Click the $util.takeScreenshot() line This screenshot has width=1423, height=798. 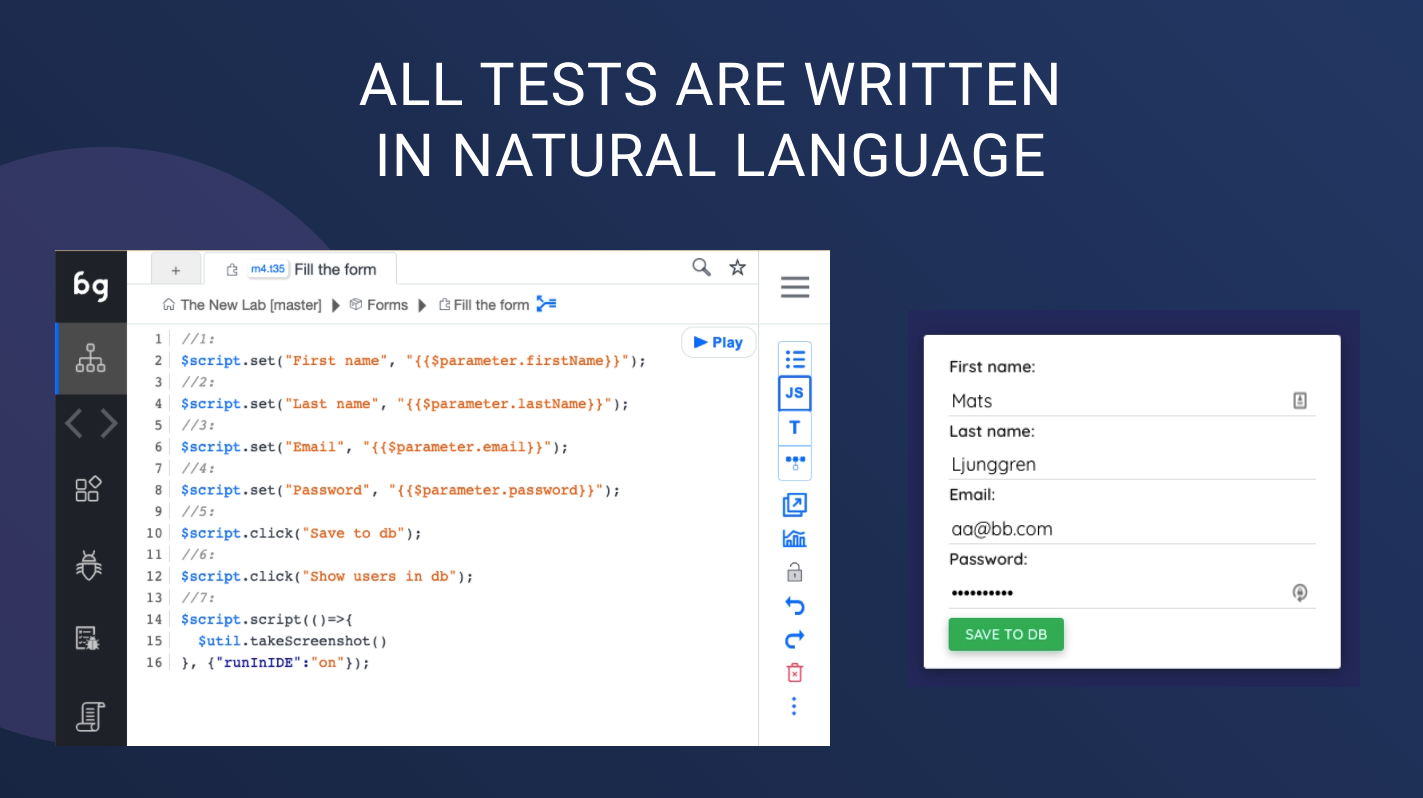click(x=292, y=641)
